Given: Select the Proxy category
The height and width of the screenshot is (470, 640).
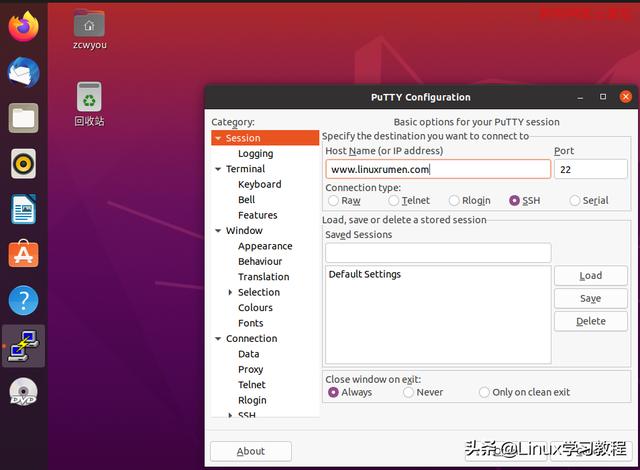Looking at the screenshot, I should [251, 370].
